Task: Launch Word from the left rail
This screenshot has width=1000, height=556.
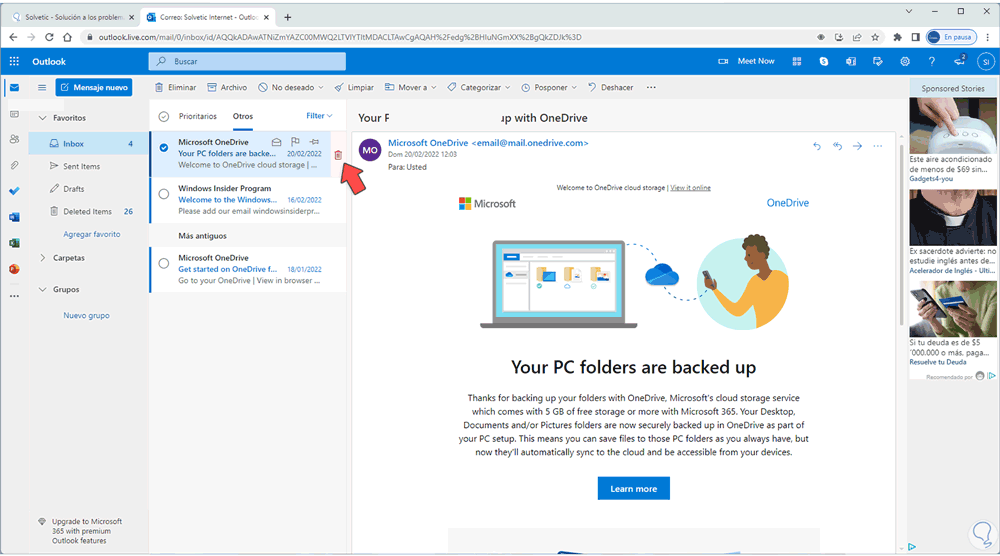Action: (x=14, y=217)
